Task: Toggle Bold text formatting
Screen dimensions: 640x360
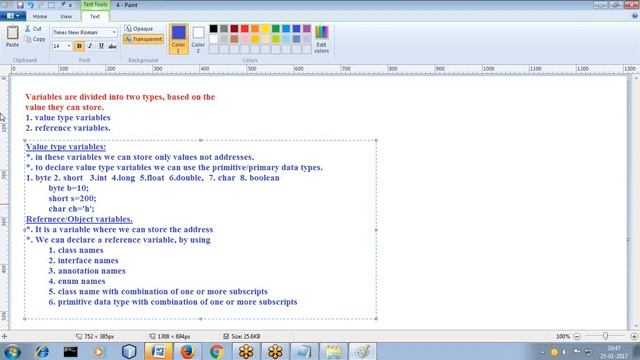Action: click(x=79, y=46)
